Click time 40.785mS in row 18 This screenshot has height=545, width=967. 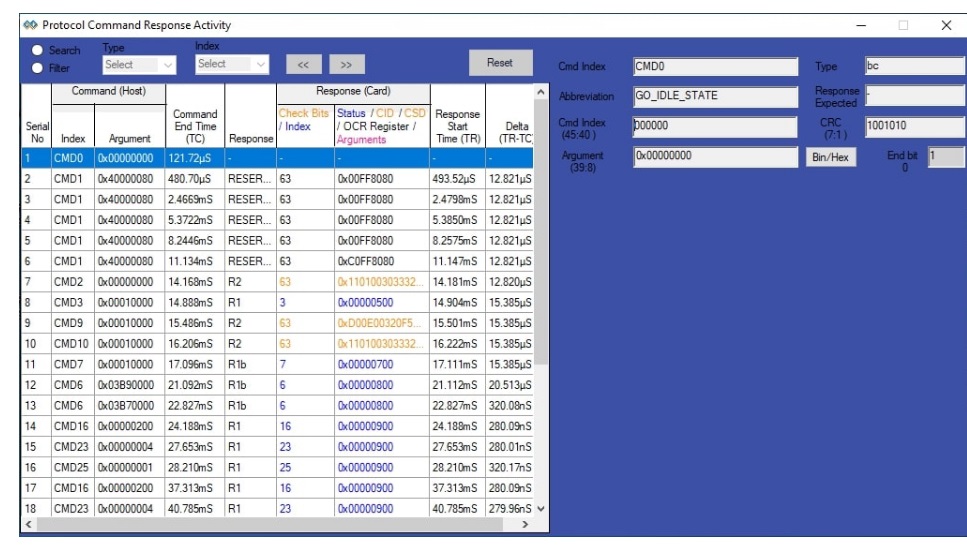pos(195,509)
